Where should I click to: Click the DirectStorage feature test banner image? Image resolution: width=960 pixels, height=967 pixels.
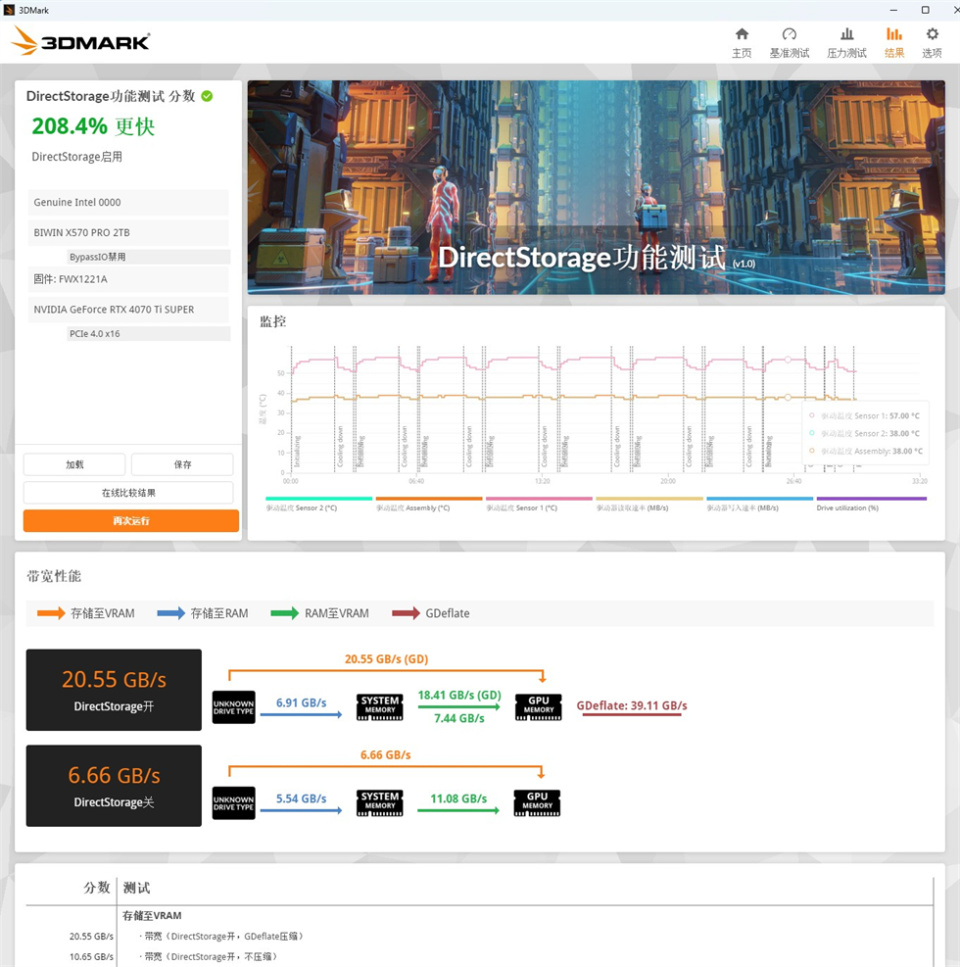coord(596,187)
